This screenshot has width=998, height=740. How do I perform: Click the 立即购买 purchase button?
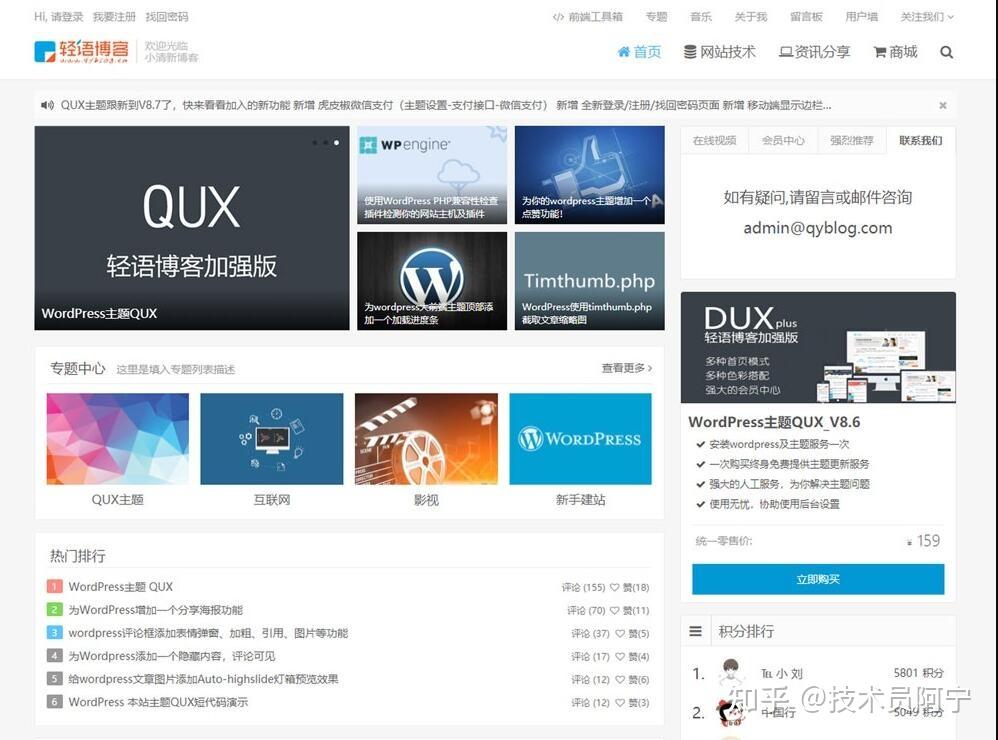tap(817, 579)
